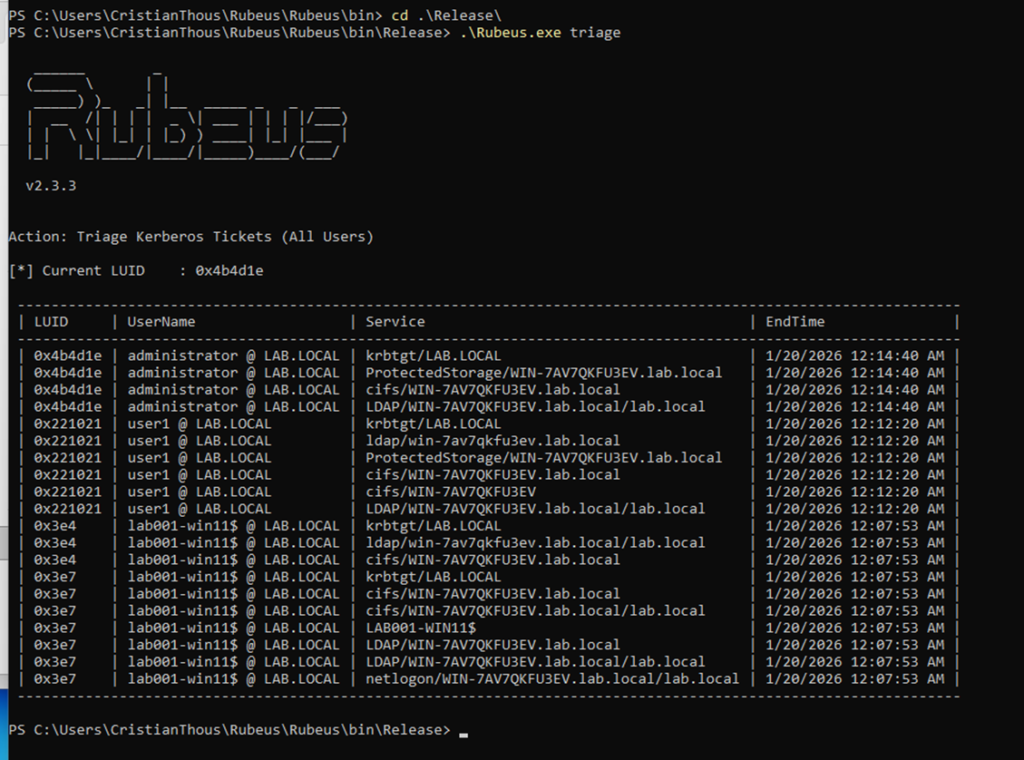
Task: Click the v2.3.3 version text
Action: [51, 186]
